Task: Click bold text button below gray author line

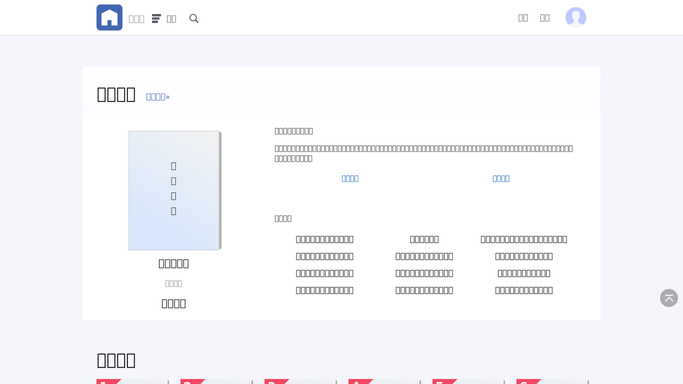Action: click(x=173, y=303)
